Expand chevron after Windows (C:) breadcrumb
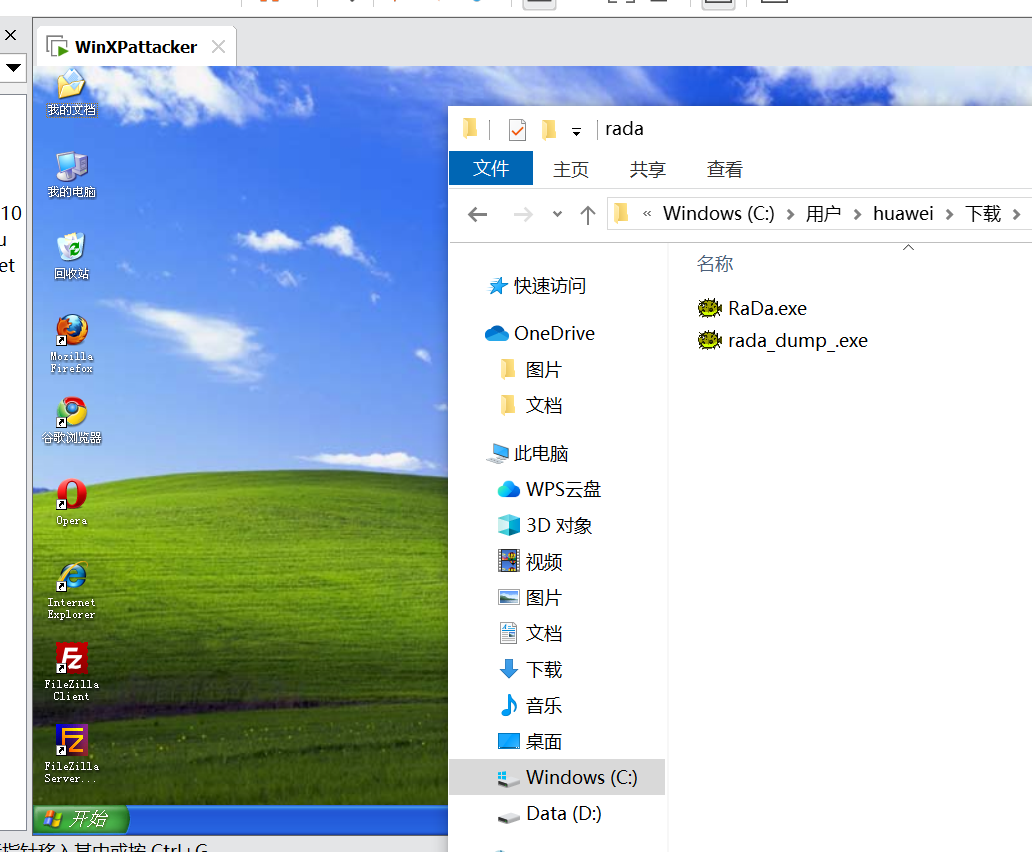The image size is (1032, 852). [x=790, y=214]
